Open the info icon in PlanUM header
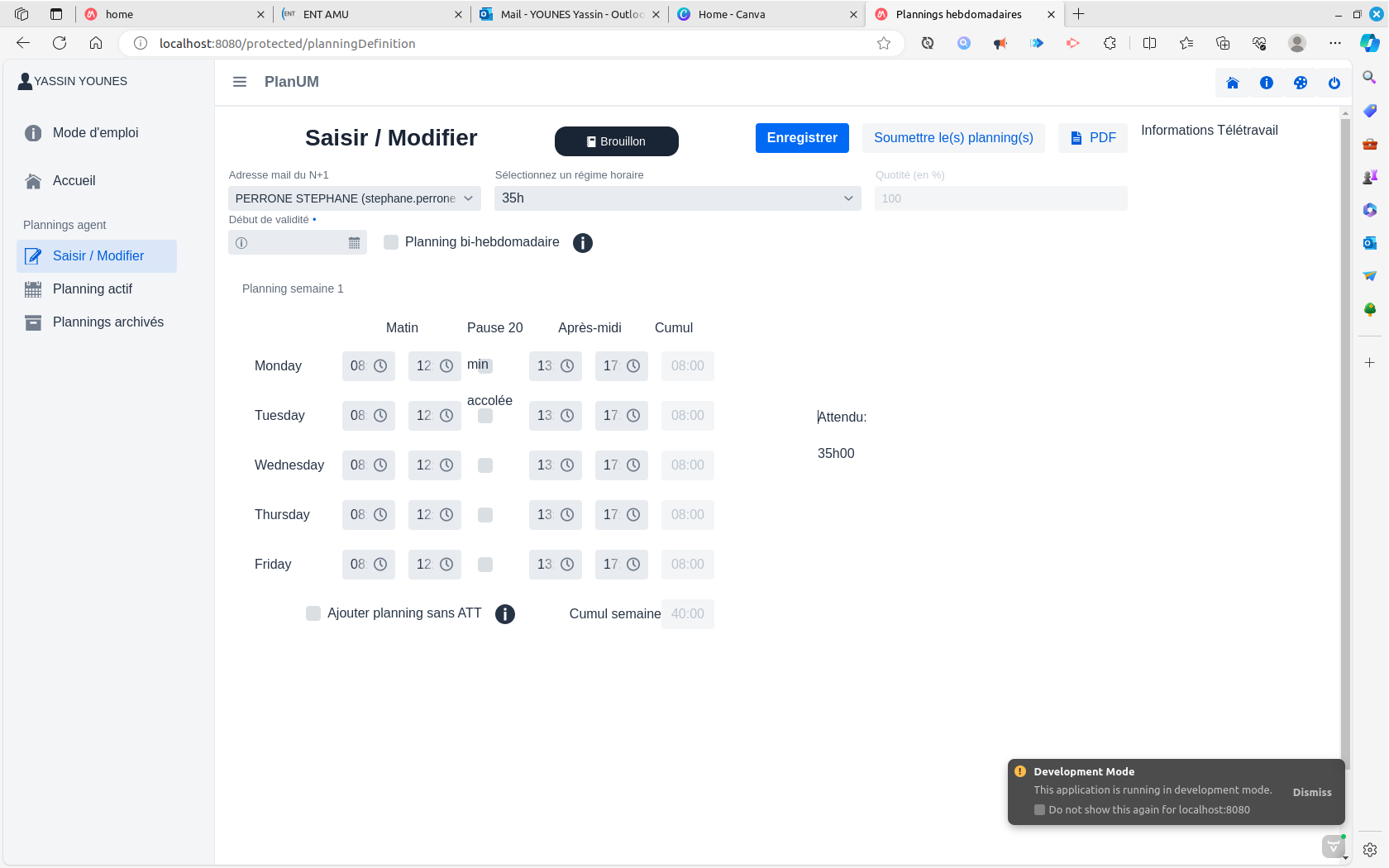The height and width of the screenshot is (868, 1389). pyautogui.click(x=1267, y=83)
